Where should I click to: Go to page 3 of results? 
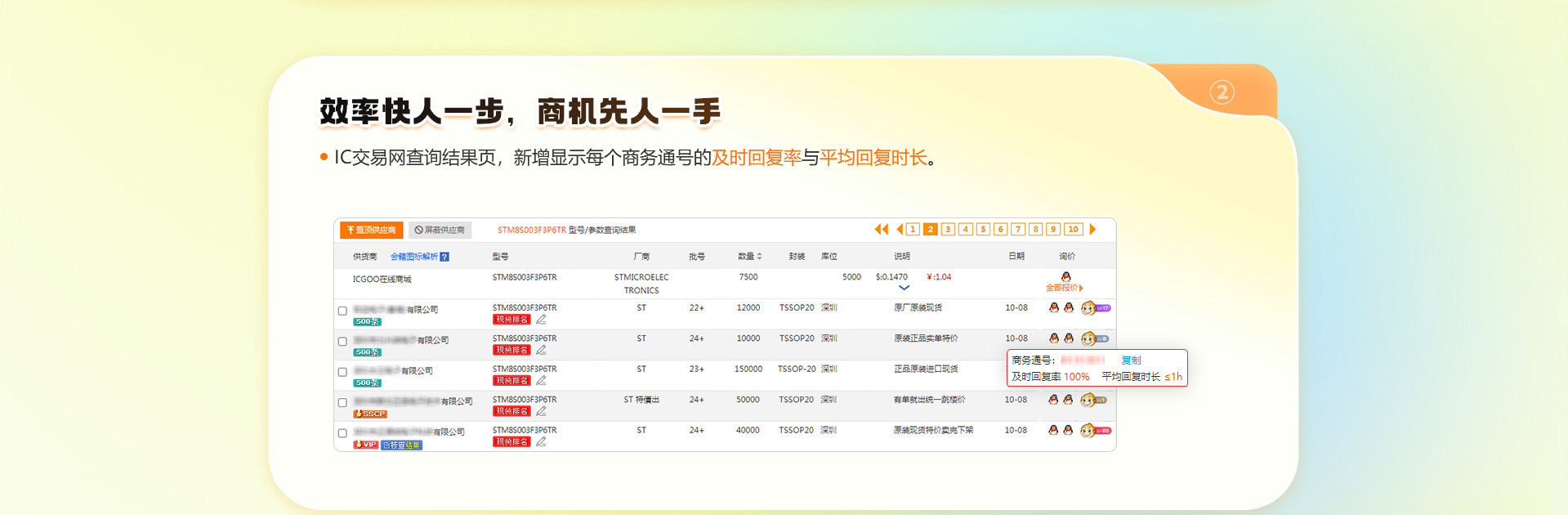pos(948,230)
